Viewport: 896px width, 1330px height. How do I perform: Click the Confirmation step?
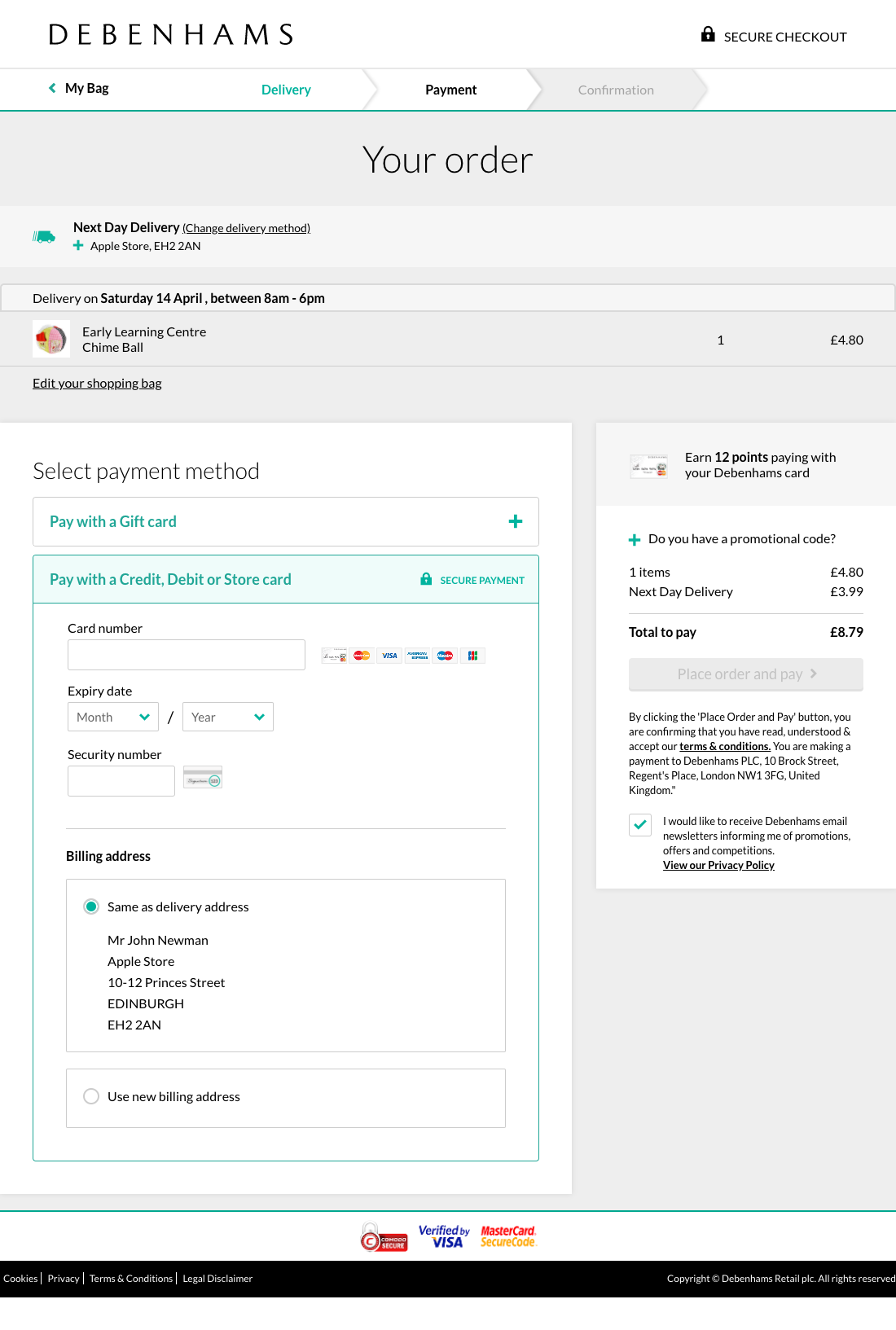tap(616, 90)
